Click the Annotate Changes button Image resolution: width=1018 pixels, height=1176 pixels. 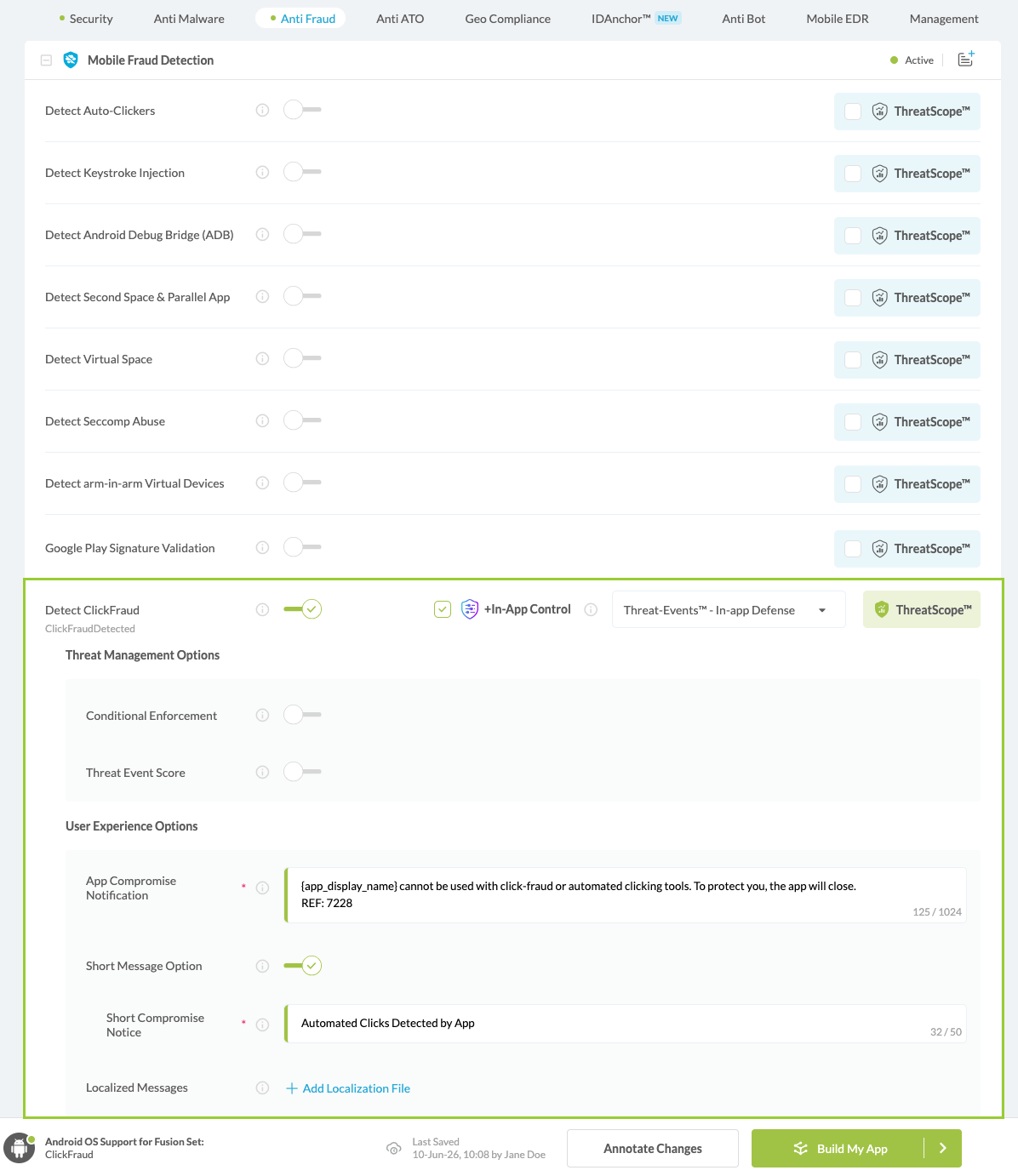pos(653,1149)
